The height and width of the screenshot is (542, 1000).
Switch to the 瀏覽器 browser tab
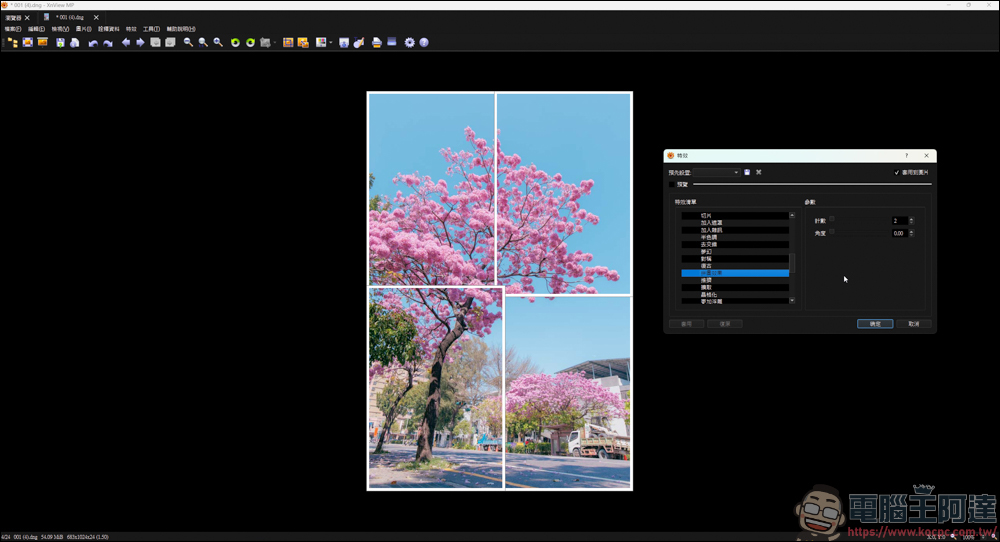point(13,17)
